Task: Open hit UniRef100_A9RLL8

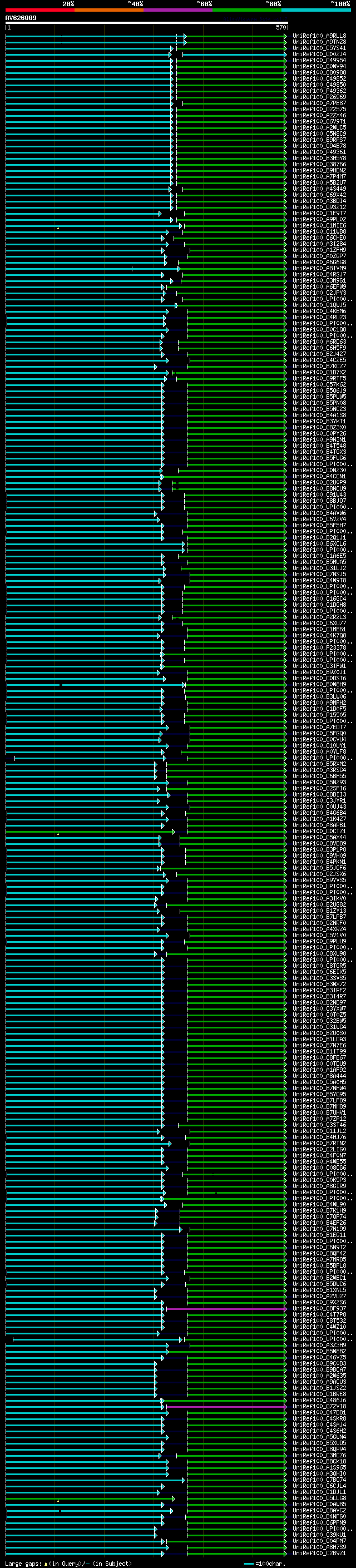Action: (x=319, y=36)
